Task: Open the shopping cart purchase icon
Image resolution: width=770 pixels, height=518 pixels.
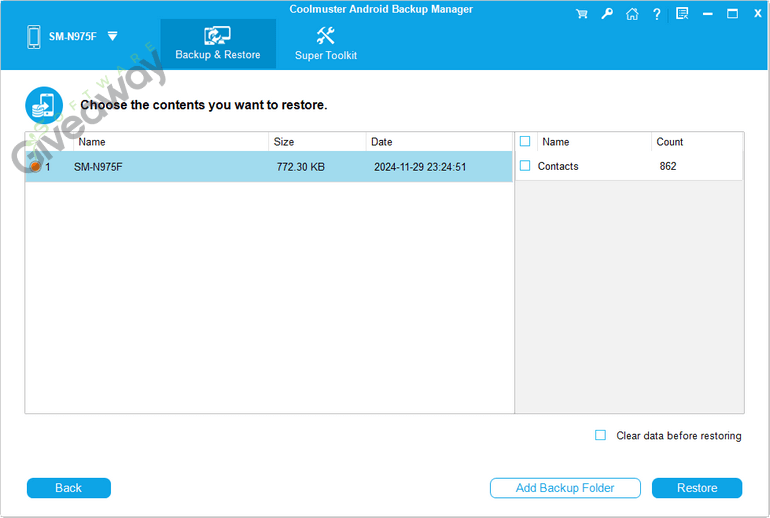Action: (x=582, y=14)
